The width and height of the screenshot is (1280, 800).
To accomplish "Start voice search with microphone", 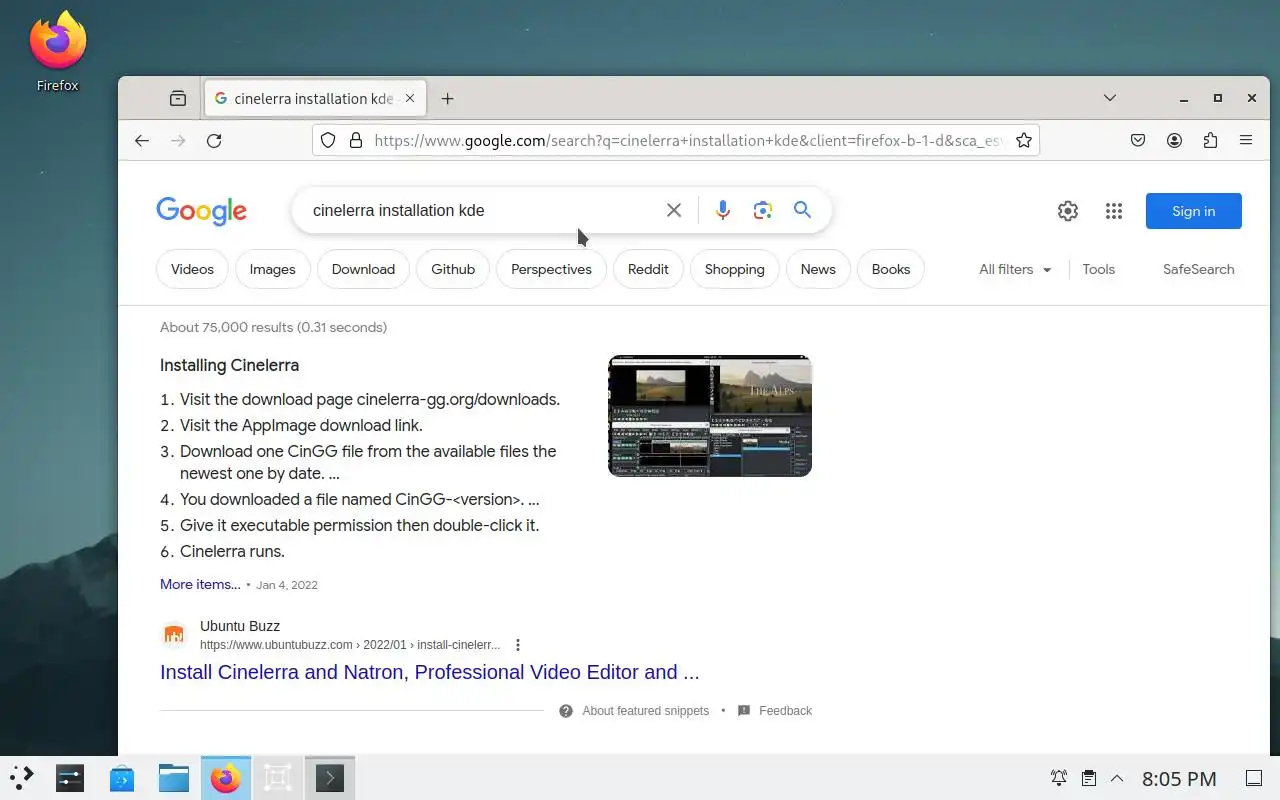I will coord(723,210).
